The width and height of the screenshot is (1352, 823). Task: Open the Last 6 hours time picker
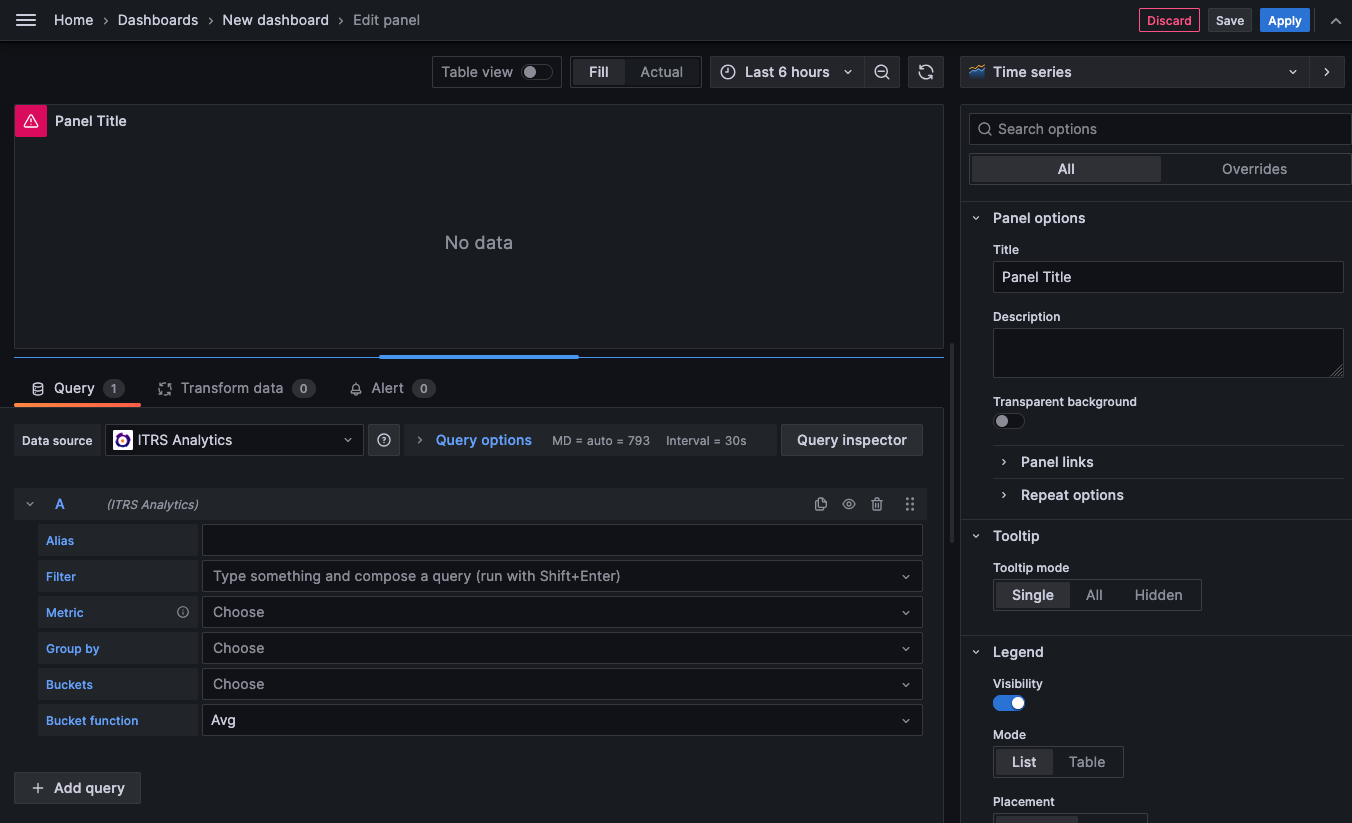pyautogui.click(x=787, y=72)
